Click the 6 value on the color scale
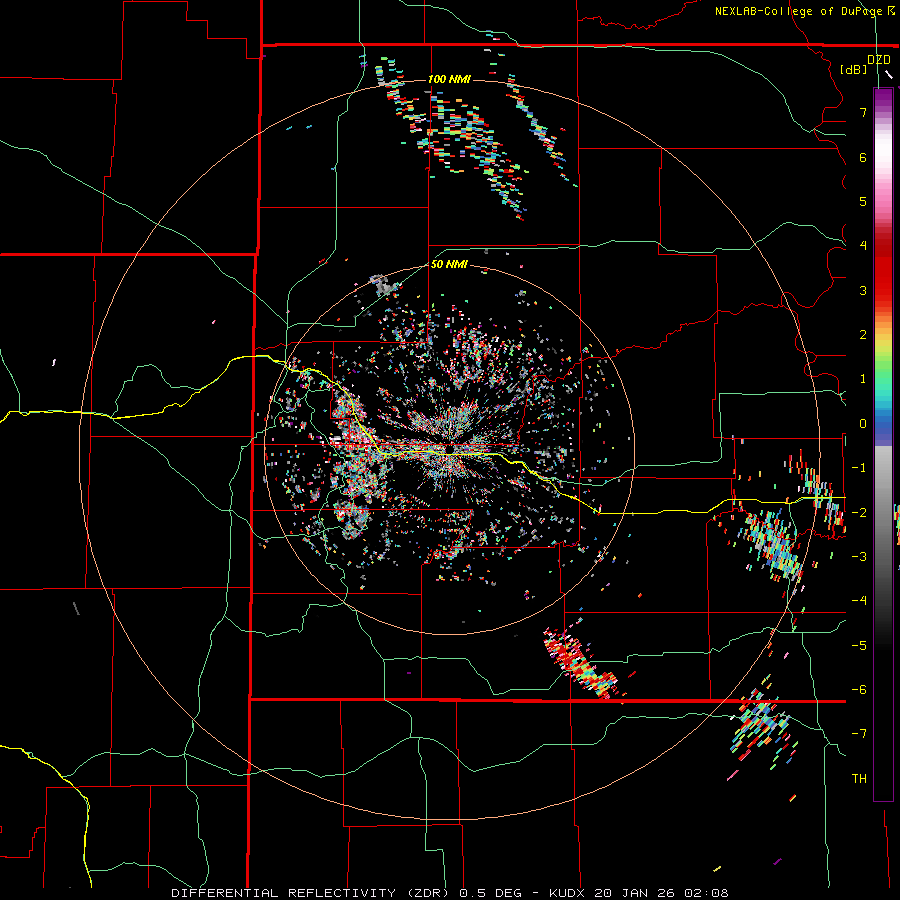This screenshot has height=900, width=900. point(863,157)
